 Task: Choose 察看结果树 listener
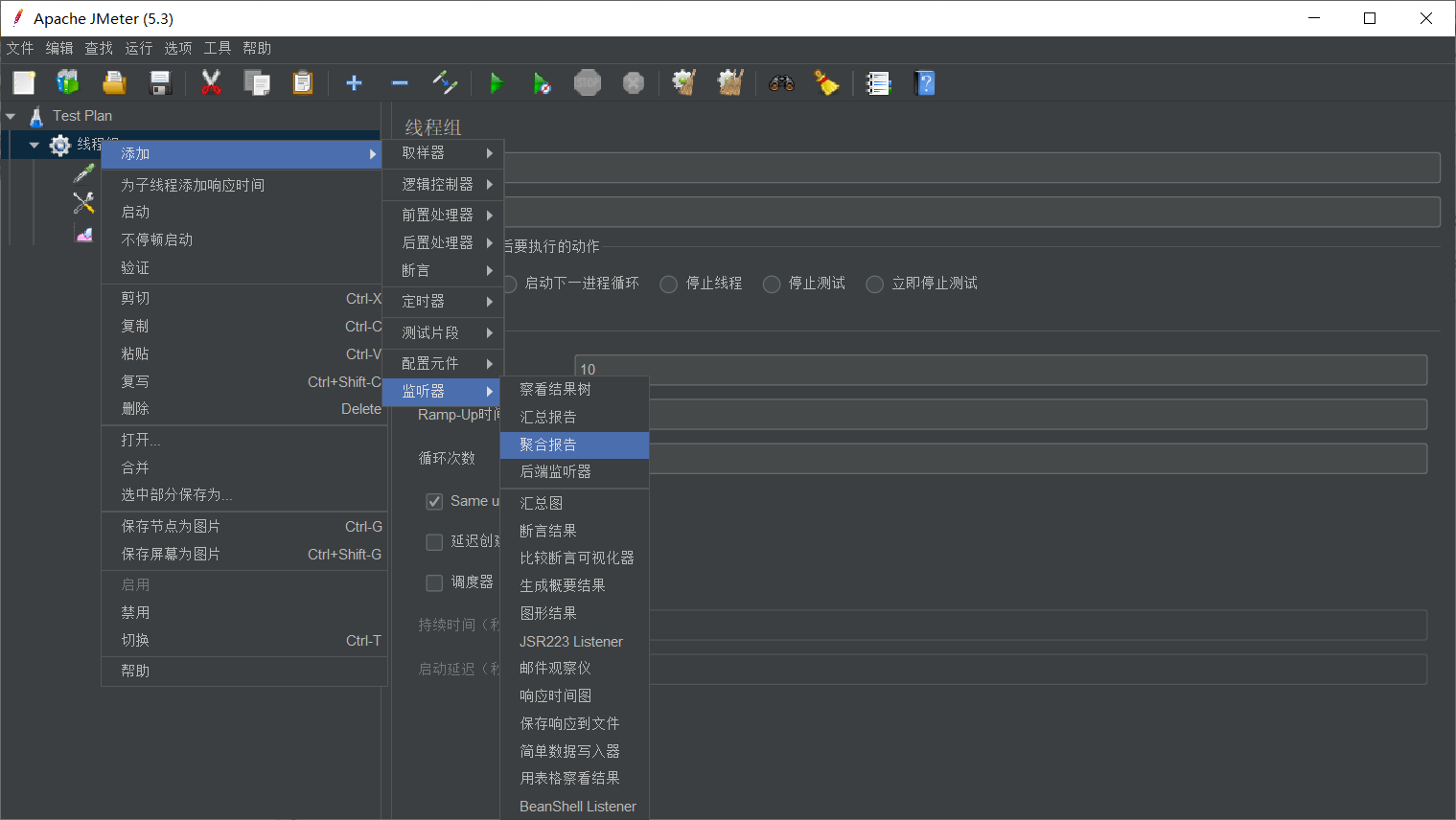574,390
